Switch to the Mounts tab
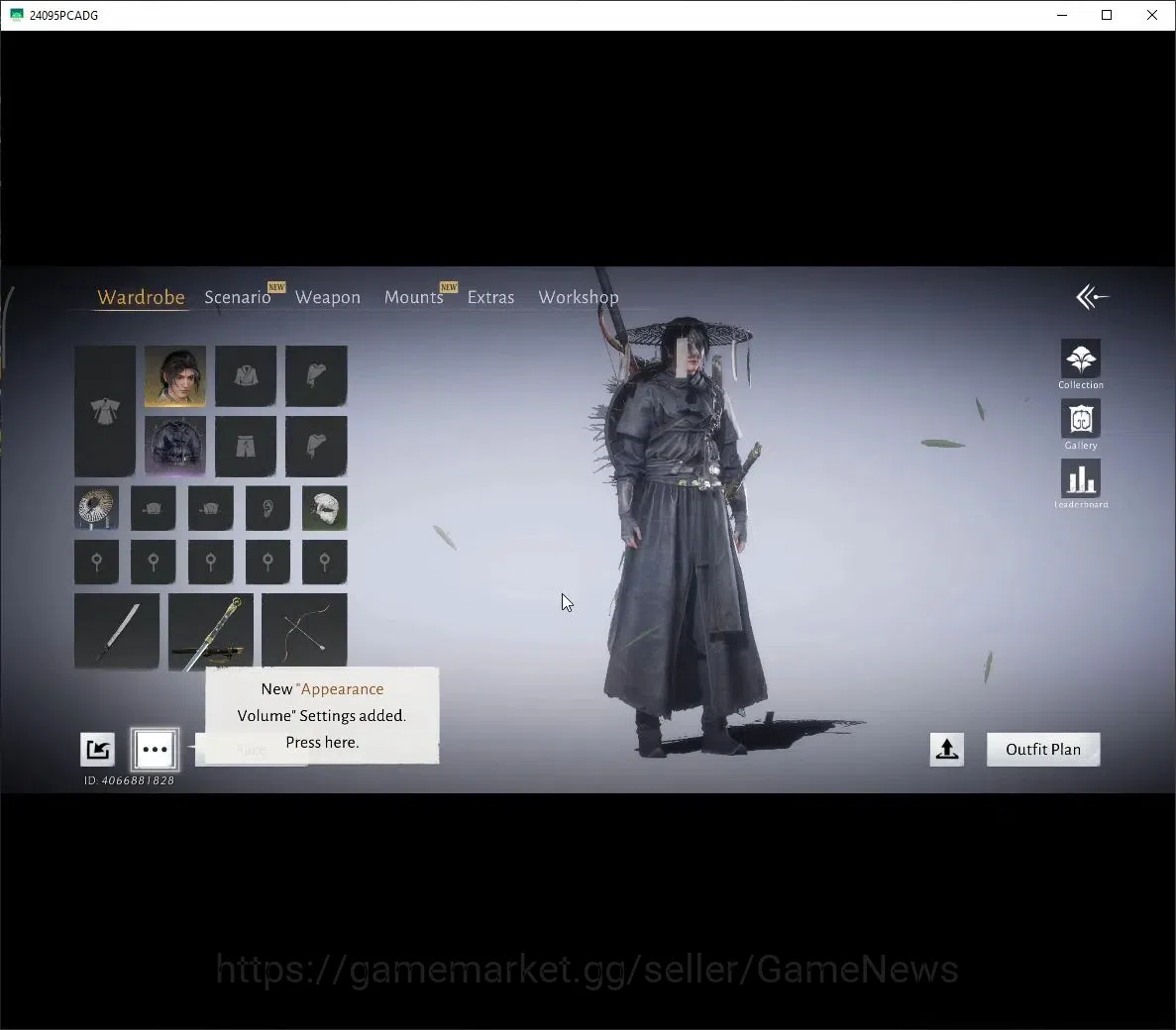The image size is (1176, 1030). click(414, 297)
